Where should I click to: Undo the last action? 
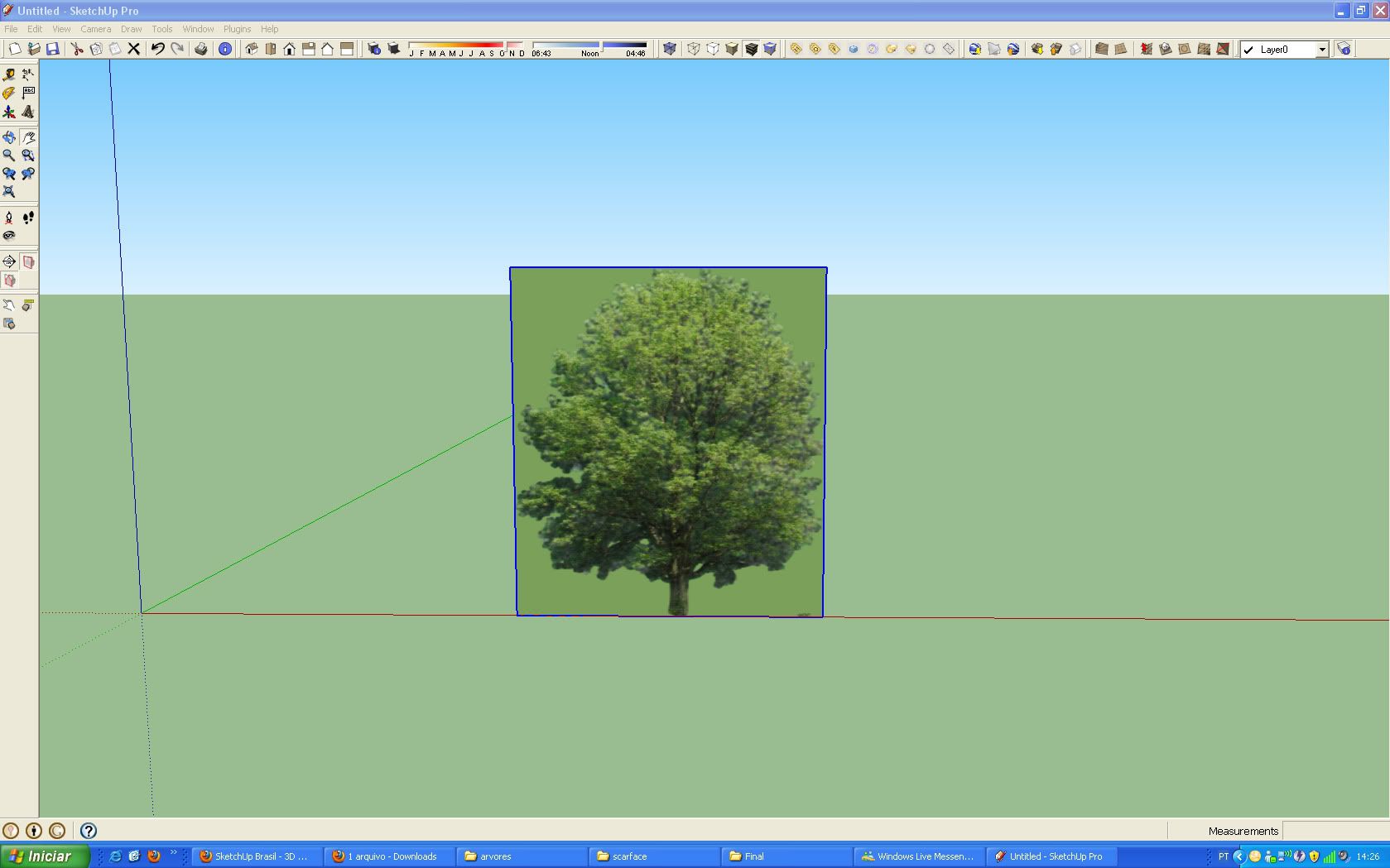coord(157,49)
